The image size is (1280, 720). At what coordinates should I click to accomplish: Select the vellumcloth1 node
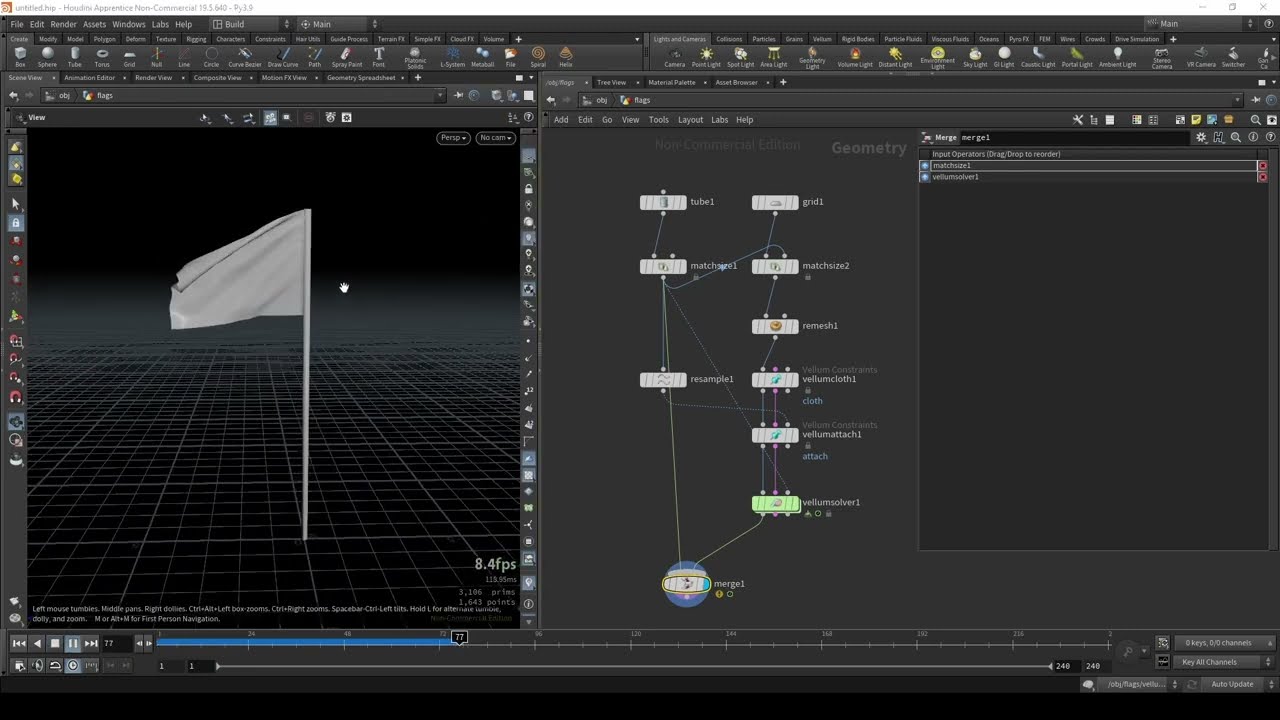[x=776, y=380]
